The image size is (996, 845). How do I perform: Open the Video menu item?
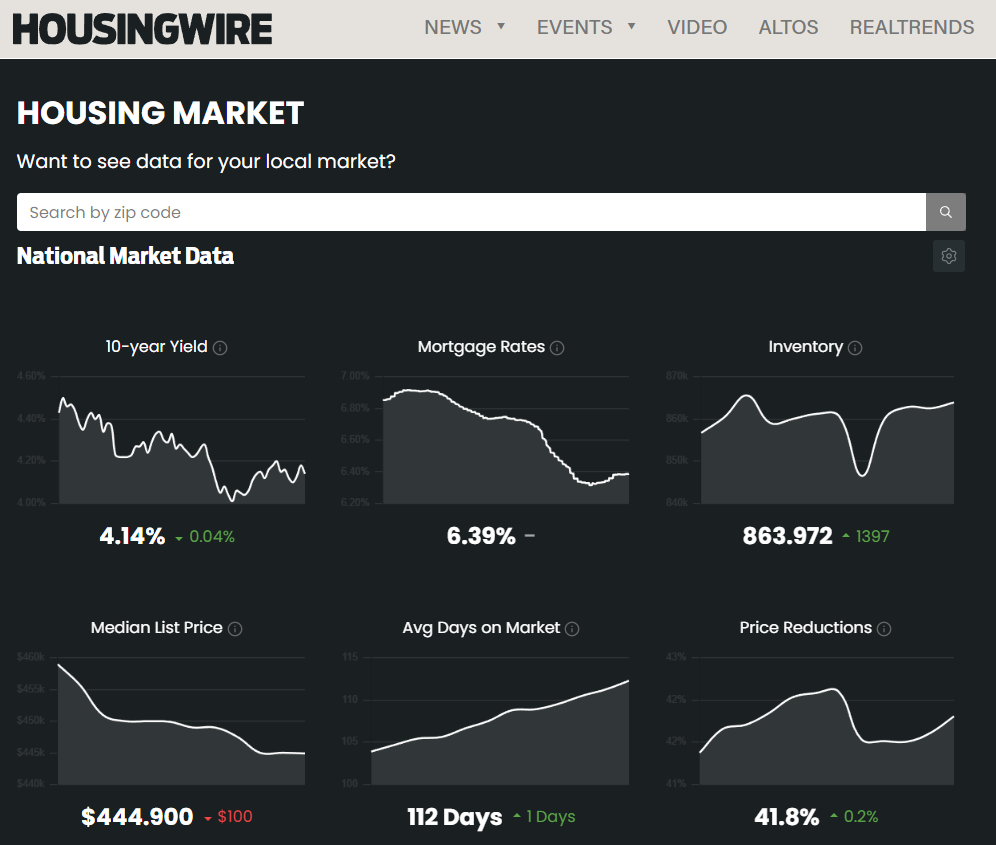(697, 28)
